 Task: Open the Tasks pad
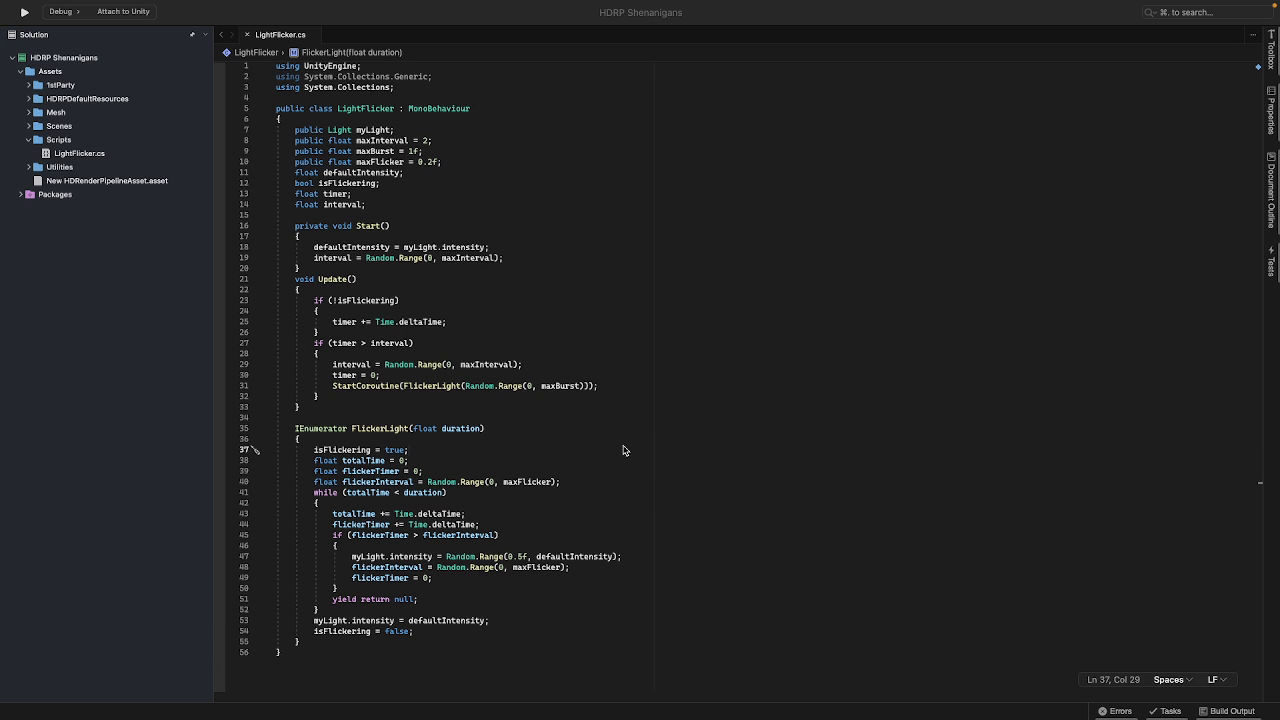(x=1164, y=711)
